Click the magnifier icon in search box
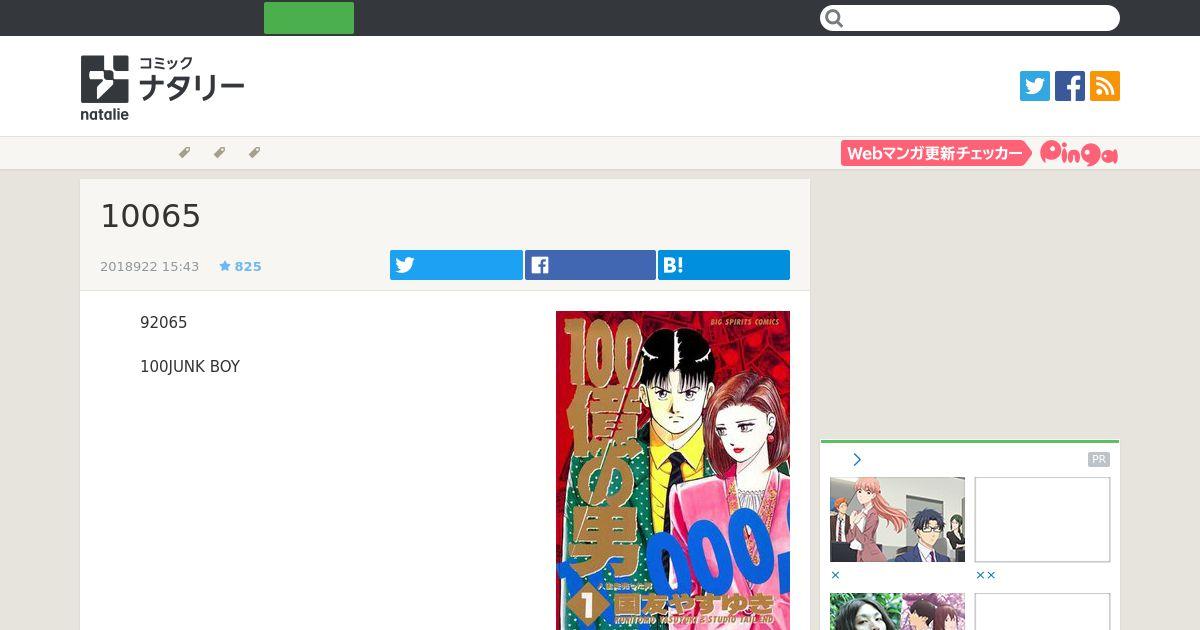Viewport: 1200px width, 630px height. point(835,18)
